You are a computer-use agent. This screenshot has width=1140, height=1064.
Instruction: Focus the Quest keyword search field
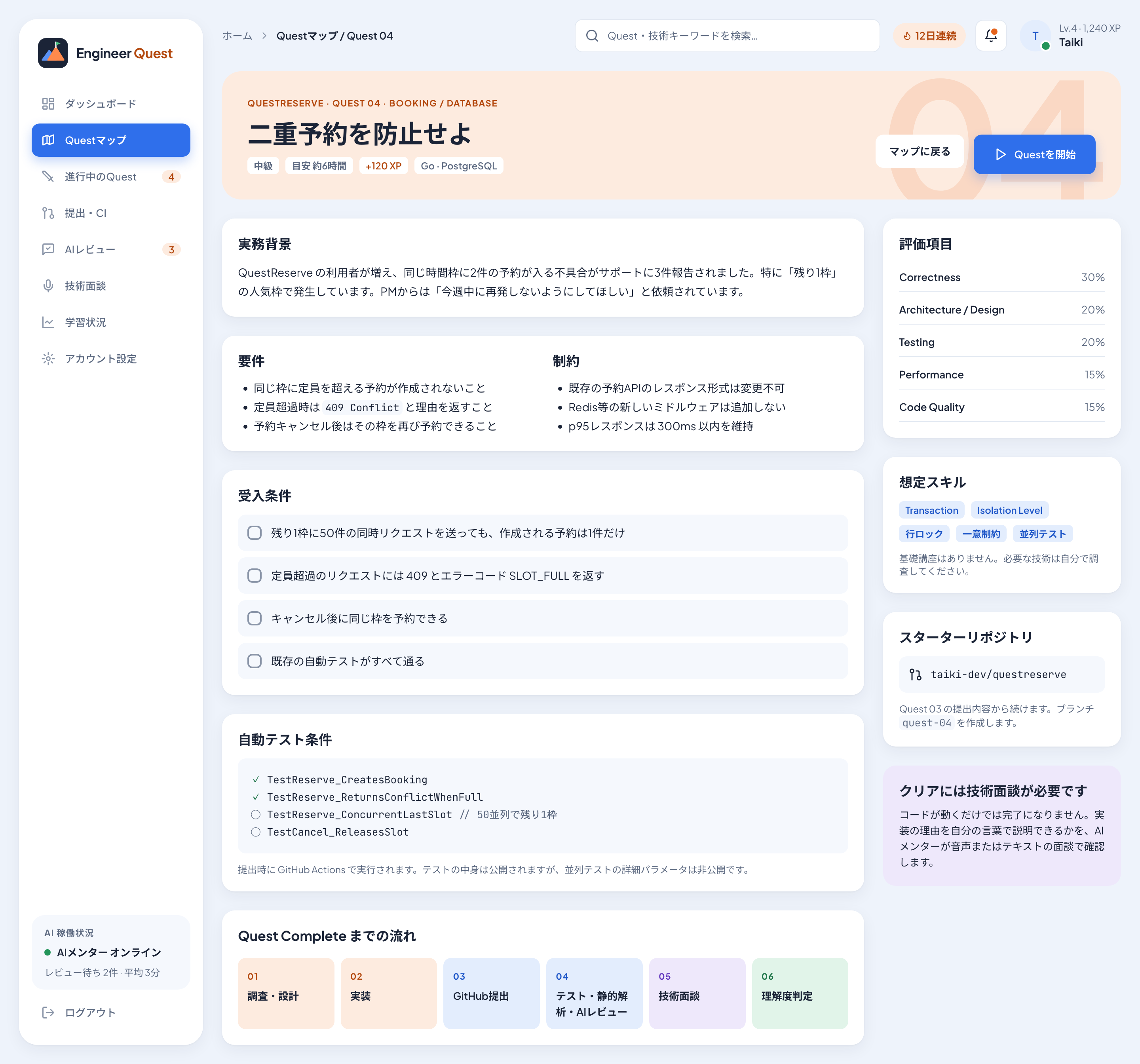click(727, 36)
